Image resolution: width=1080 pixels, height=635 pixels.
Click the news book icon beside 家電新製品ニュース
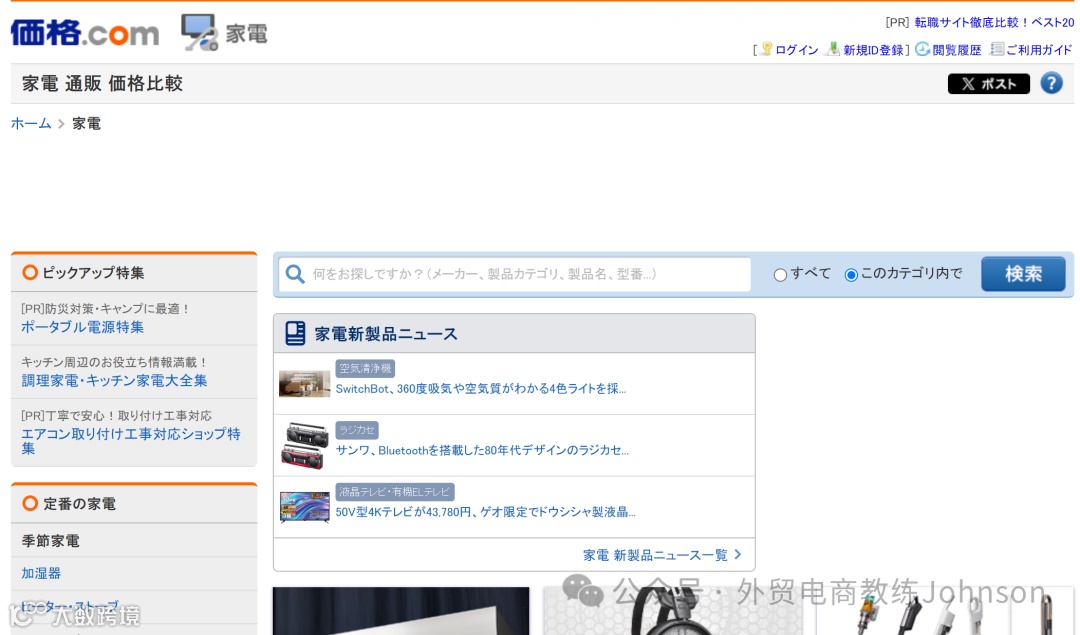coord(295,333)
